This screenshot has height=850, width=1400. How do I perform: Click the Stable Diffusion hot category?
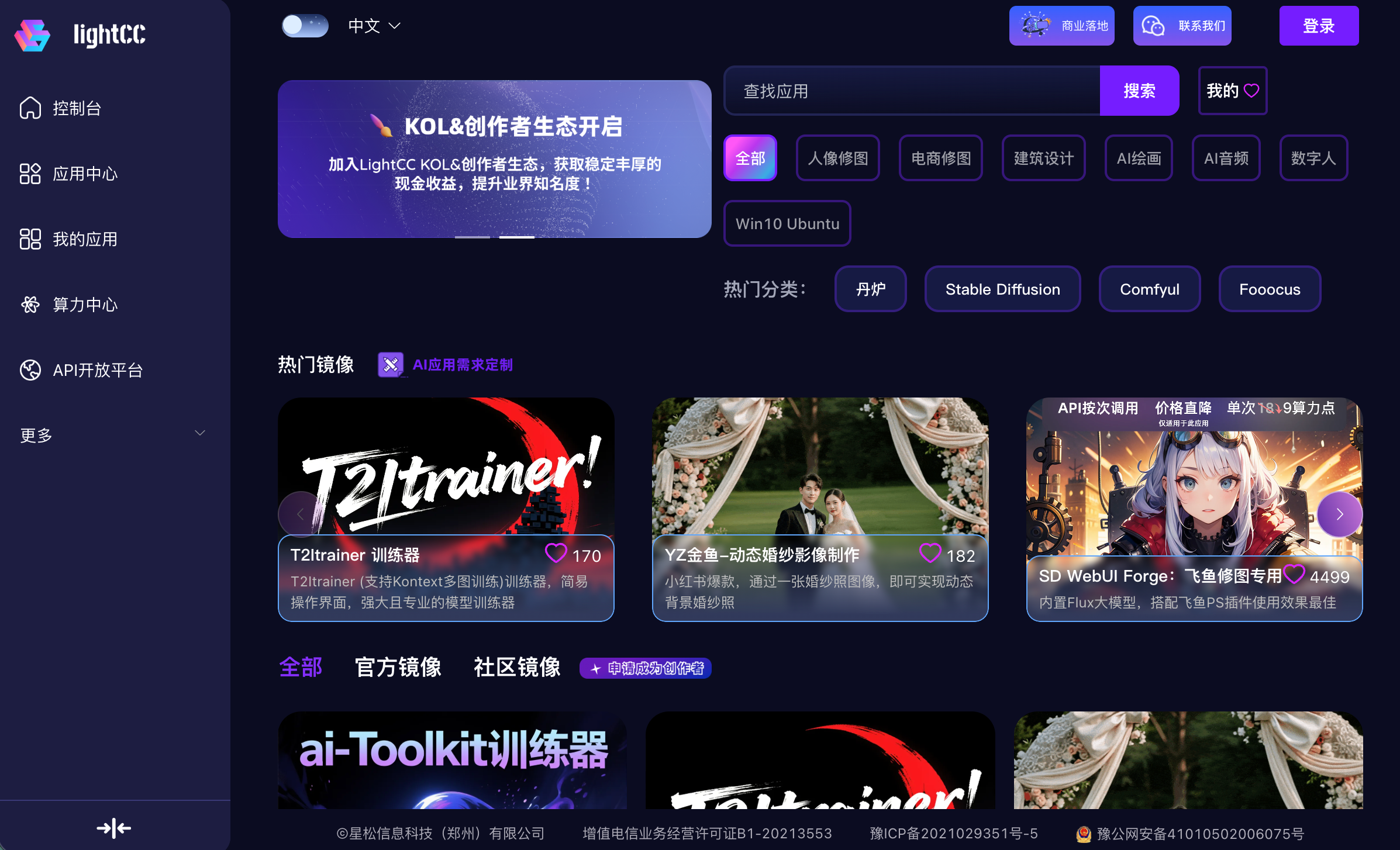1002,289
